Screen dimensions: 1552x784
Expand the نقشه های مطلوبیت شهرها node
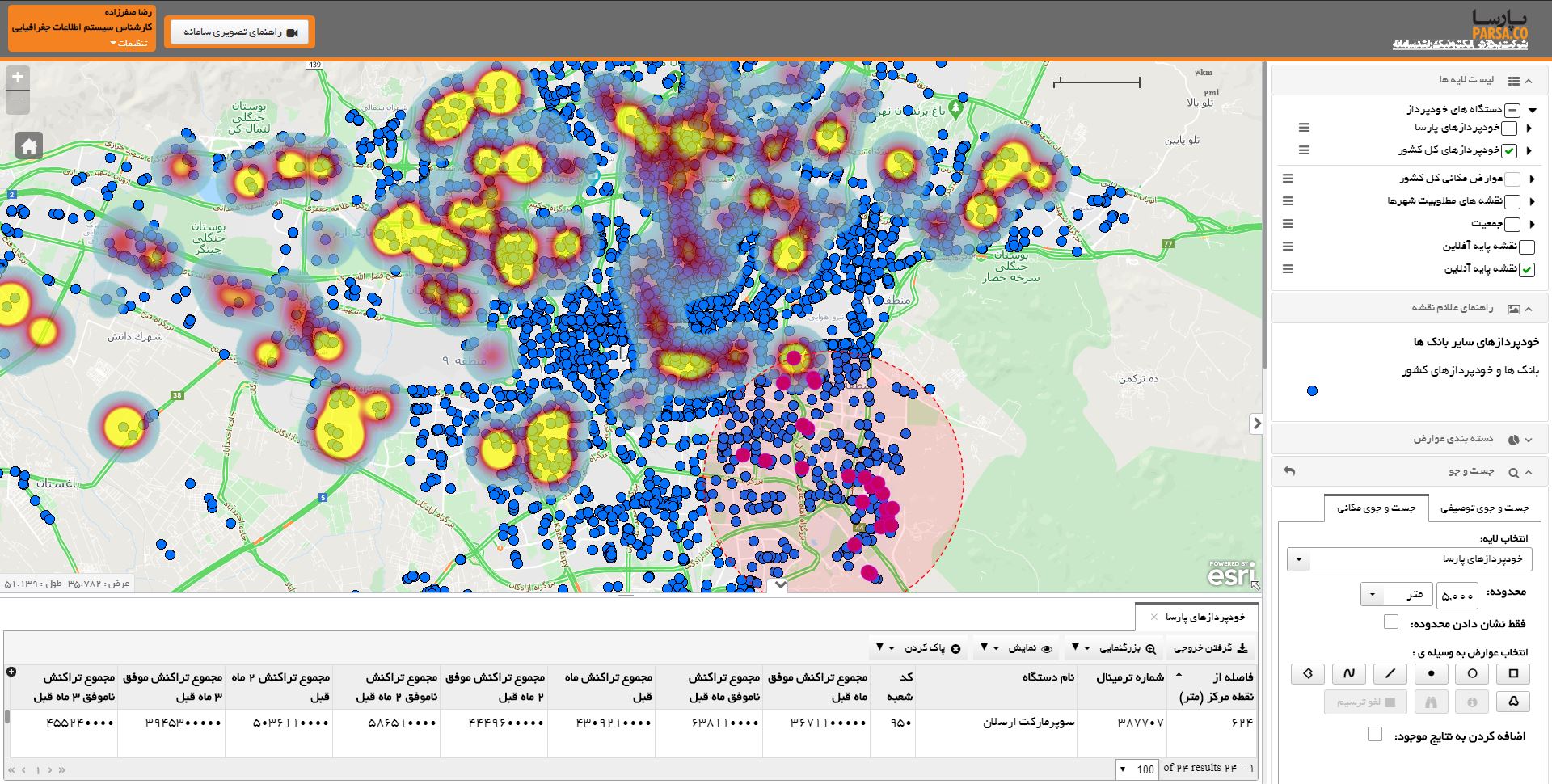[1532, 202]
